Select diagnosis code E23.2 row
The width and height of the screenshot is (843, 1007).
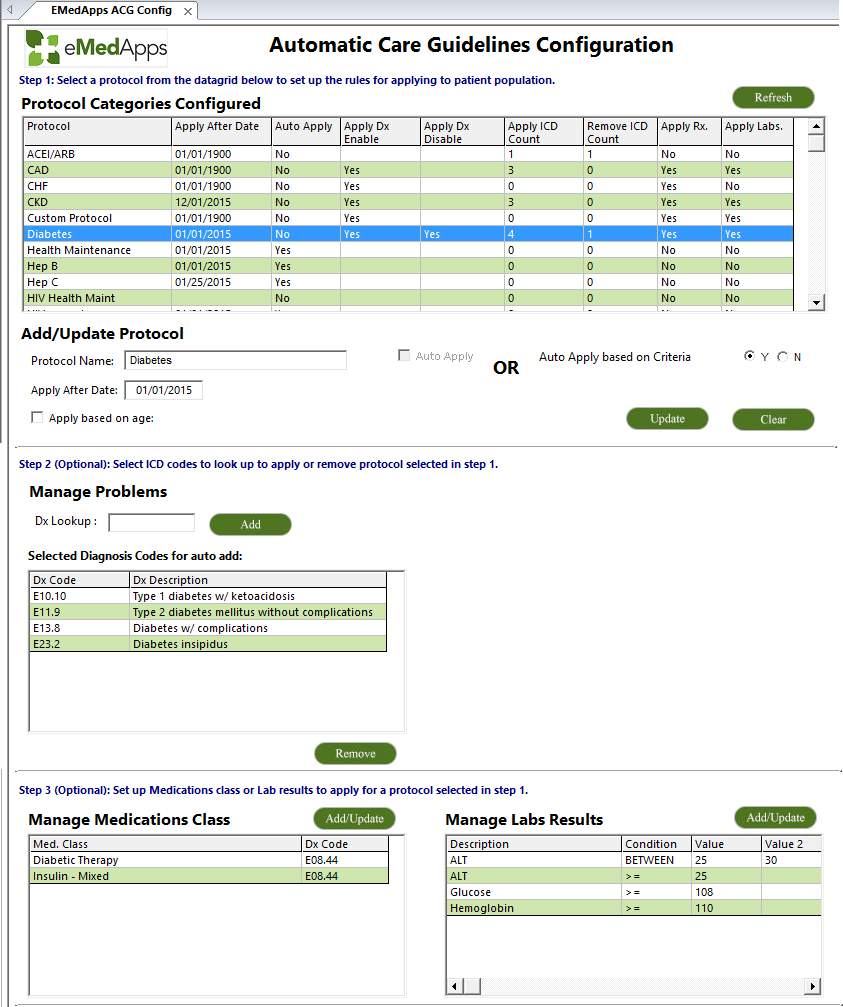point(208,644)
